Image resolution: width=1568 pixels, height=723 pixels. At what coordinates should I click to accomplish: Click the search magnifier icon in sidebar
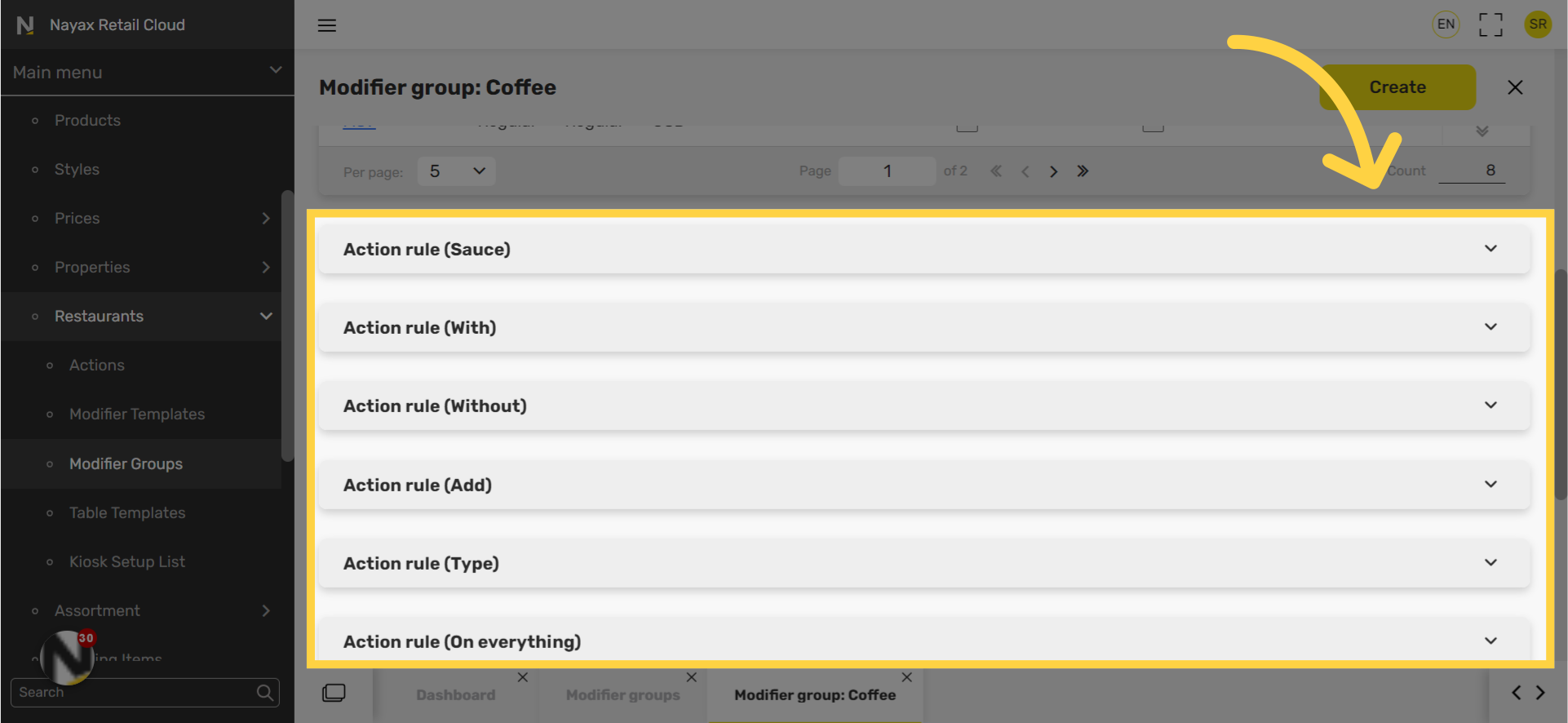coord(264,693)
